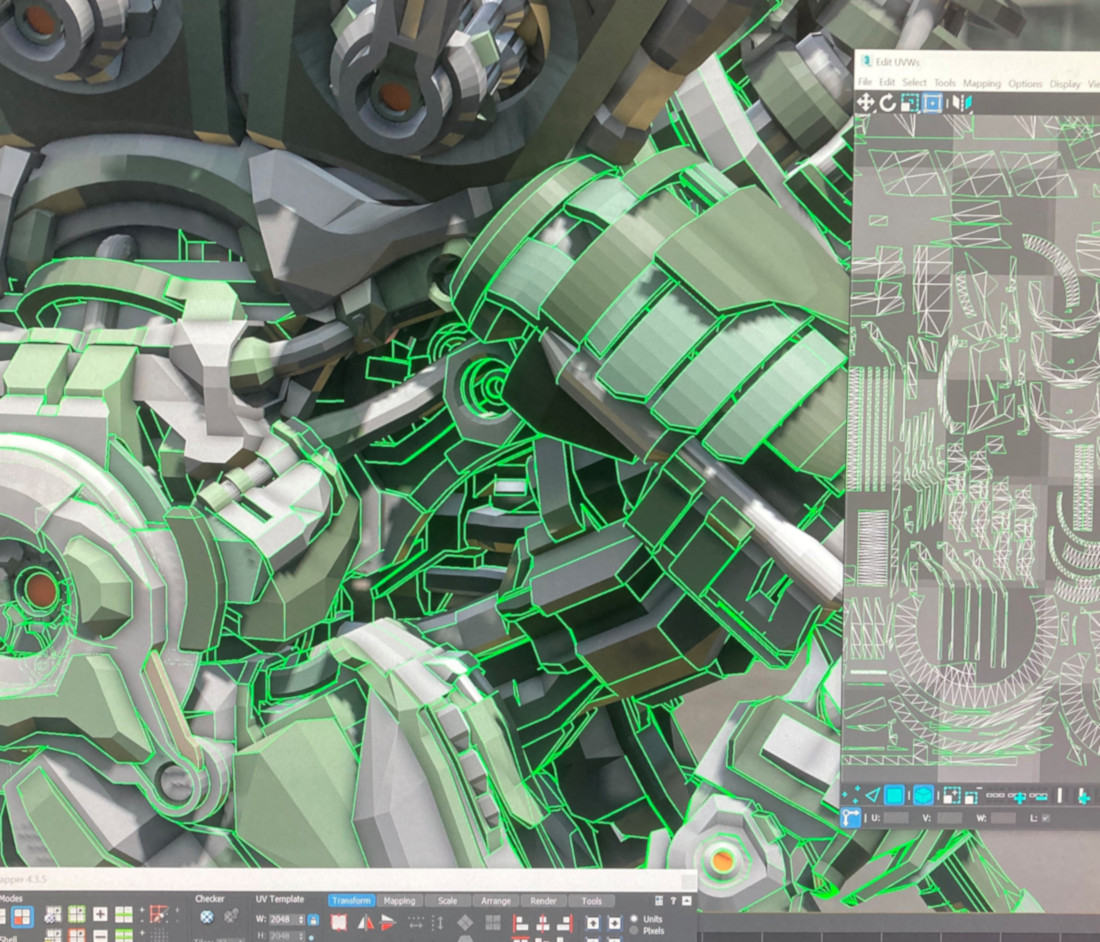The image size is (1100, 942).
Task: Select the Pixels radio button
Action: [x=633, y=931]
